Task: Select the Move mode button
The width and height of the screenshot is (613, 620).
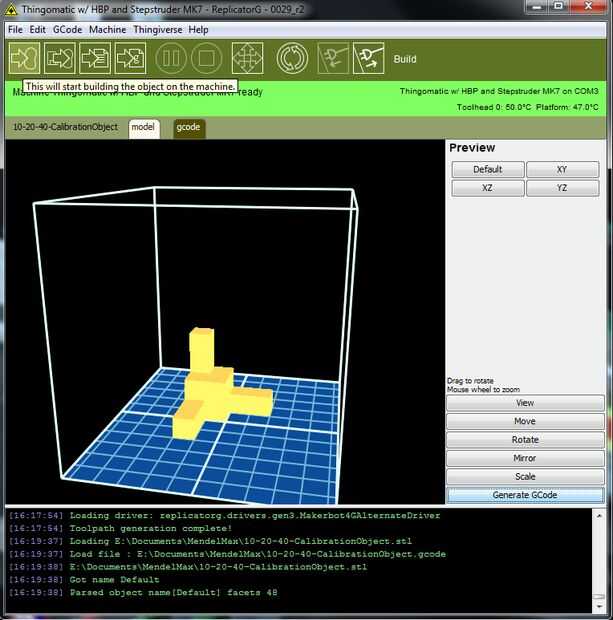Action: [x=525, y=421]
